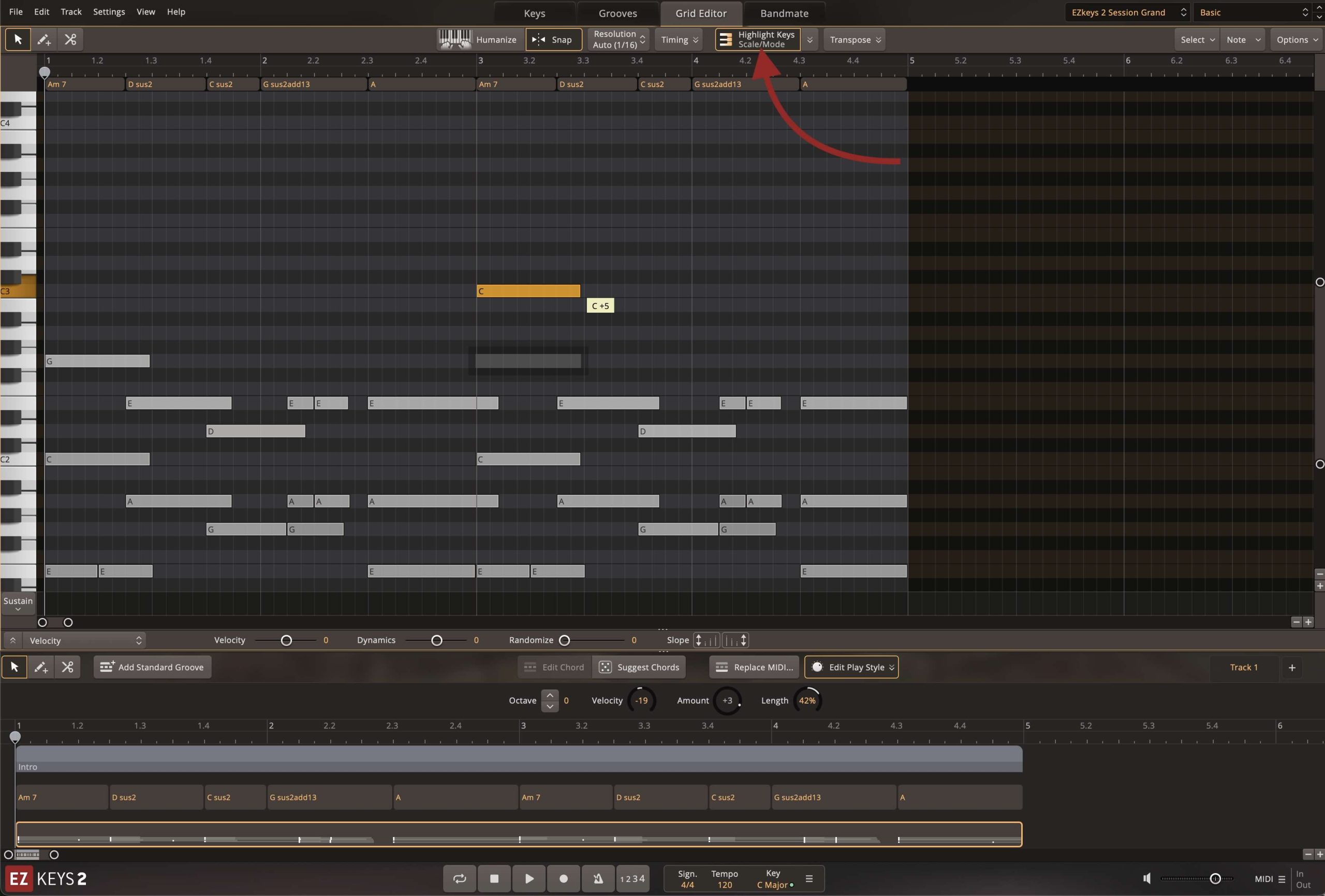Select the pencil tool in song track toolbar
The image size is (1325, 896).
coord(41,667)
